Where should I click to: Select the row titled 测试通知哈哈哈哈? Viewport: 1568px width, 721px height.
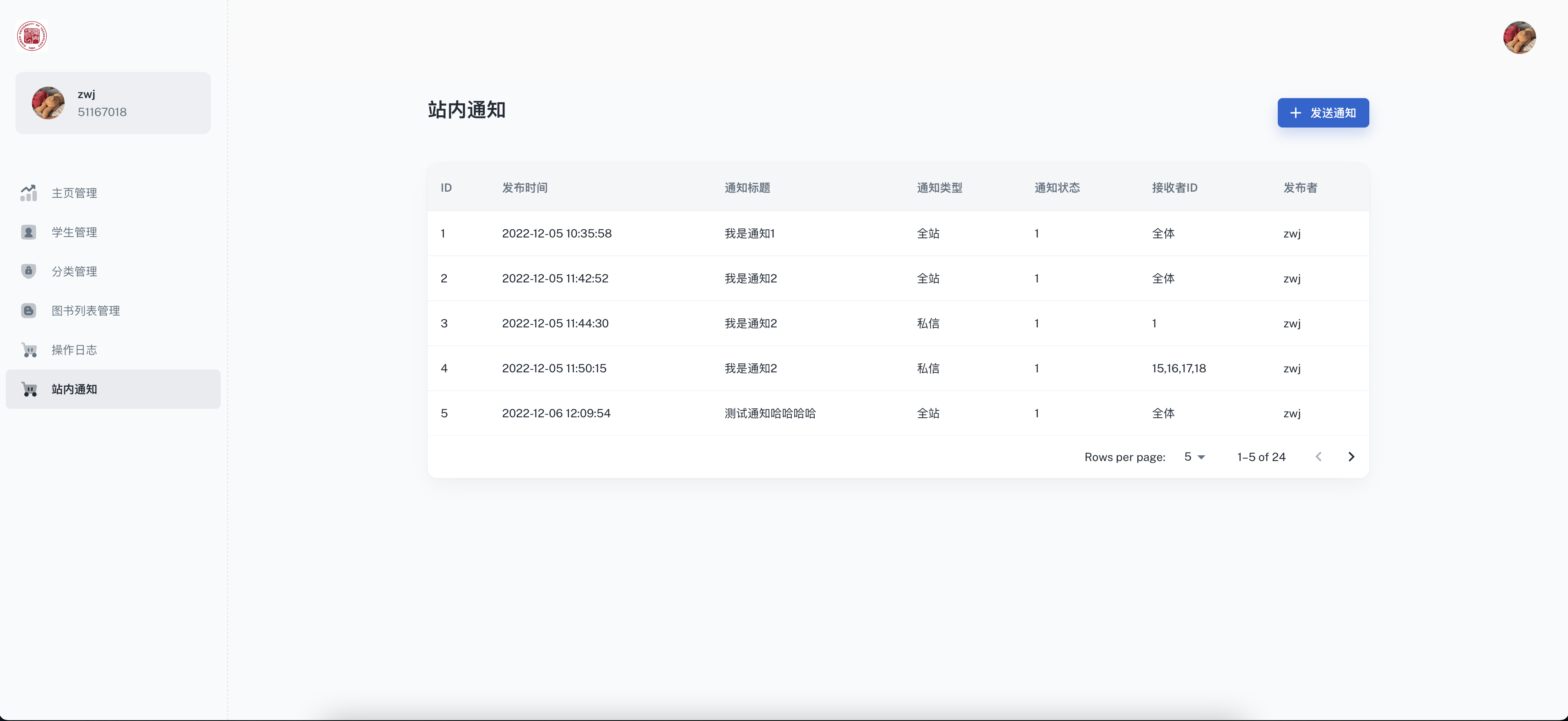[769, 413]
